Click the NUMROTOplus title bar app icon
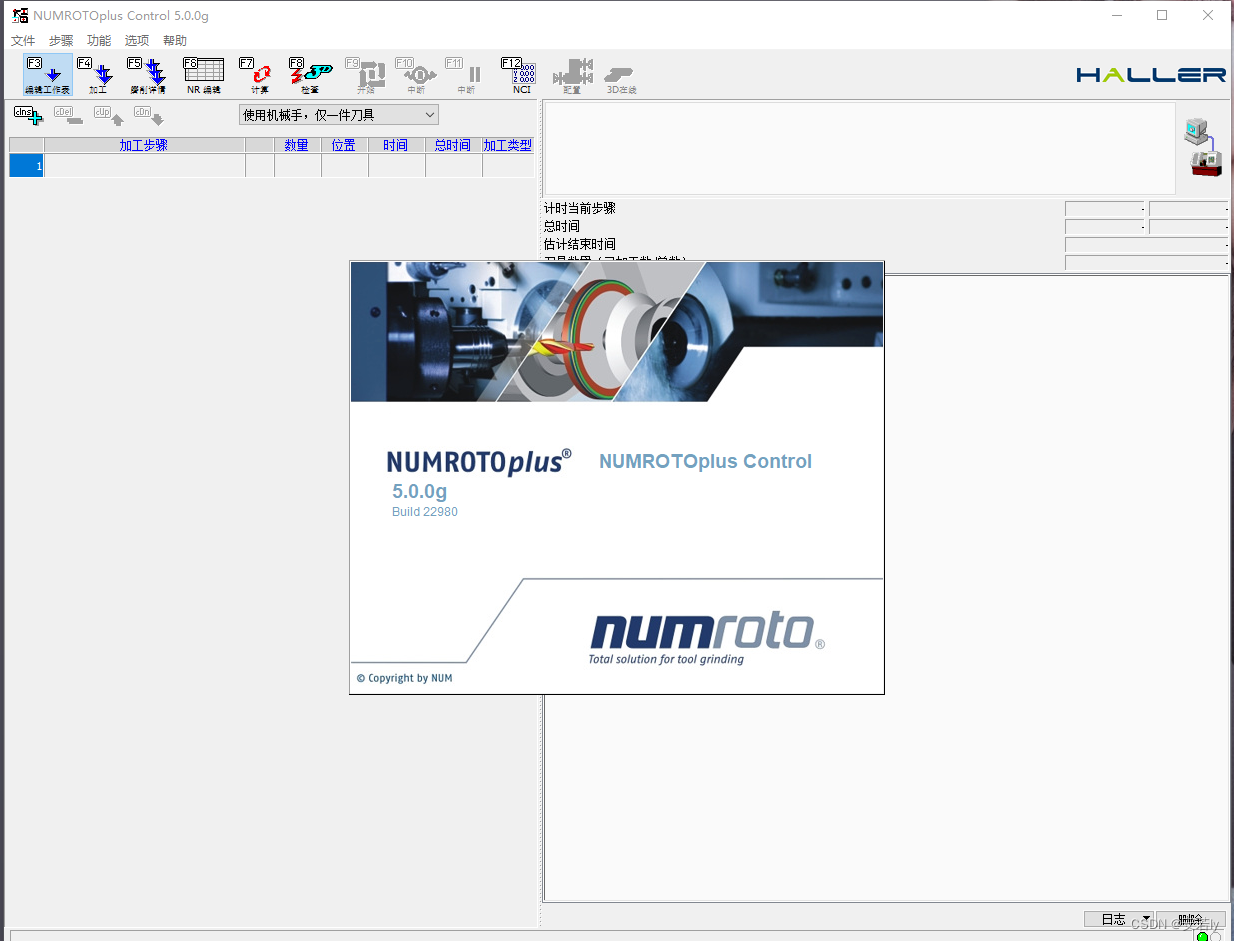 click(x=20, y=15)
